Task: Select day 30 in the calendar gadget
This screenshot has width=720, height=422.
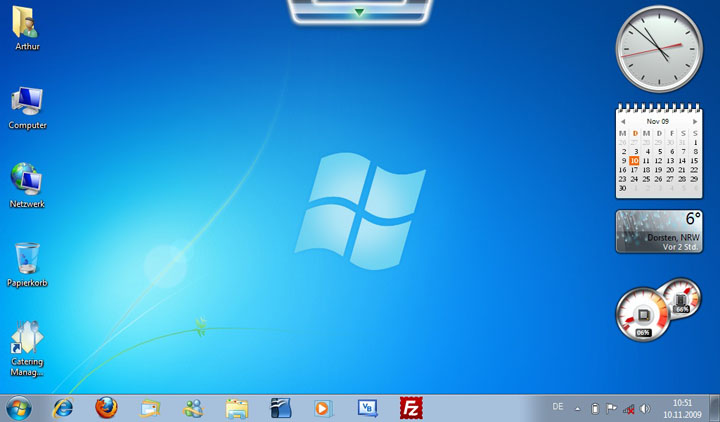Action: (622, 188)
